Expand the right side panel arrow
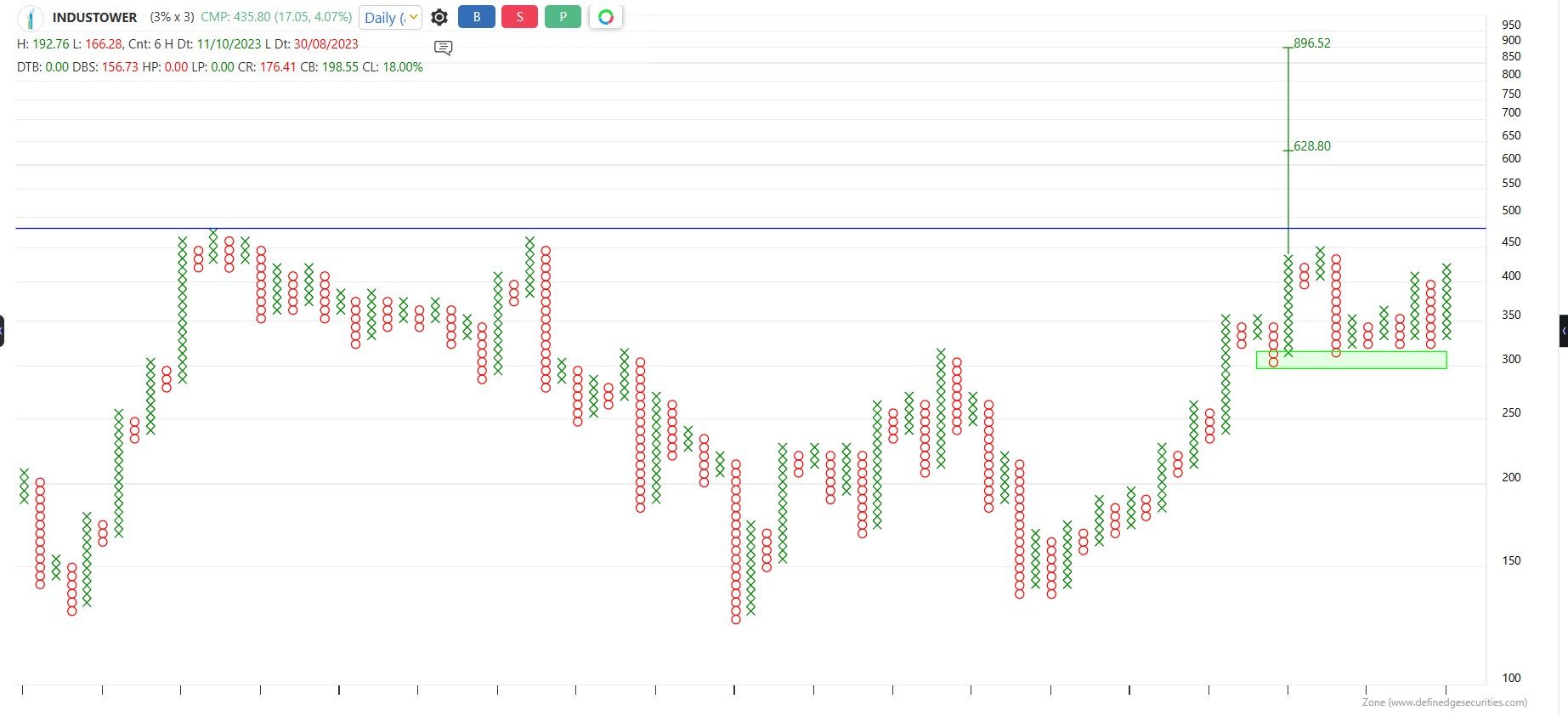This screenshot has height=716, width=1568. [x=1562, y=331]
